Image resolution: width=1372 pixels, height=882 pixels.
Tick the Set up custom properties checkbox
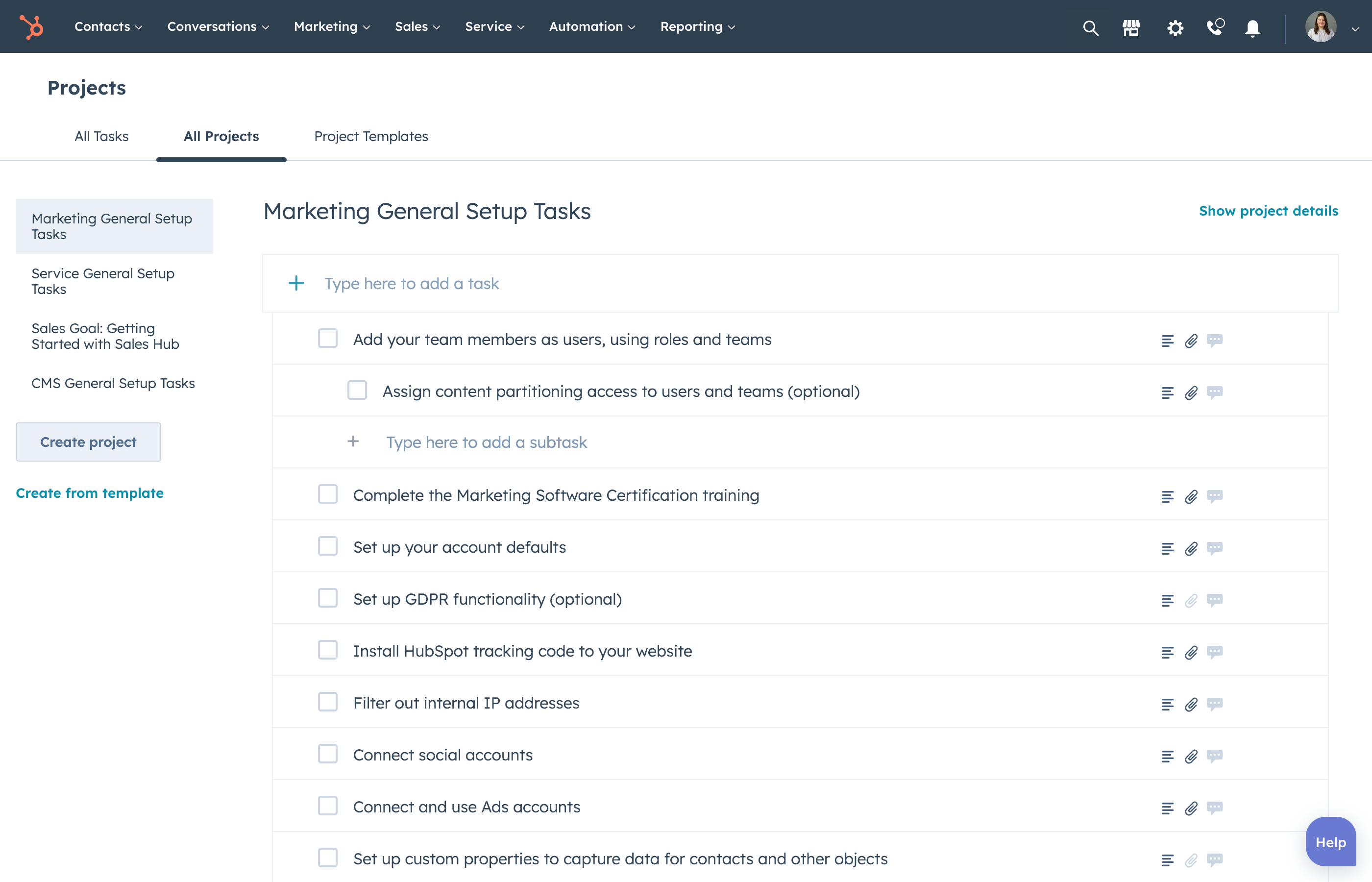(327, 858)
